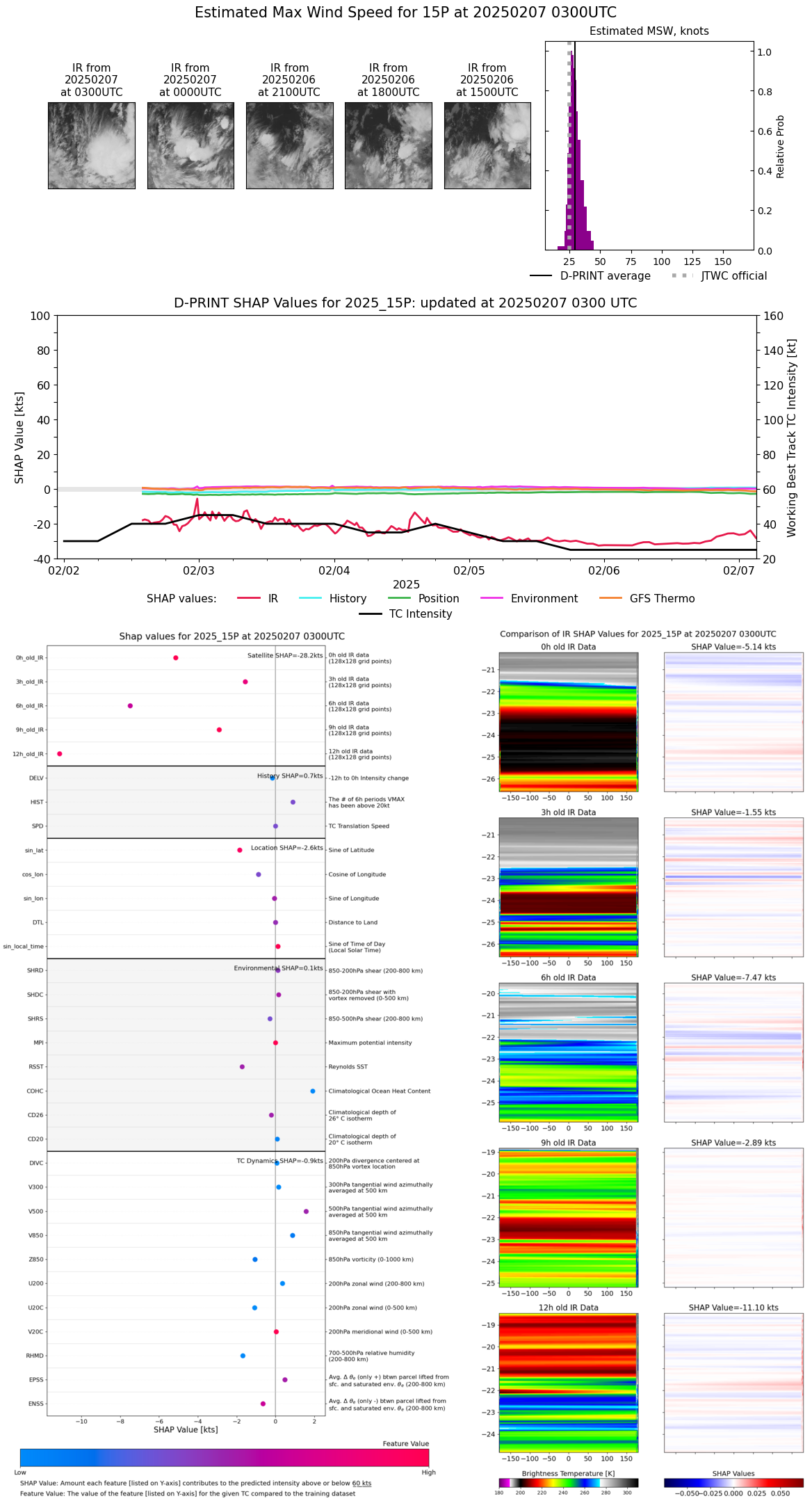The width and height of the screenshot is (812, 1501).
Task: Open the 0h old IR Data heatmap
Action: click(568, 721)
